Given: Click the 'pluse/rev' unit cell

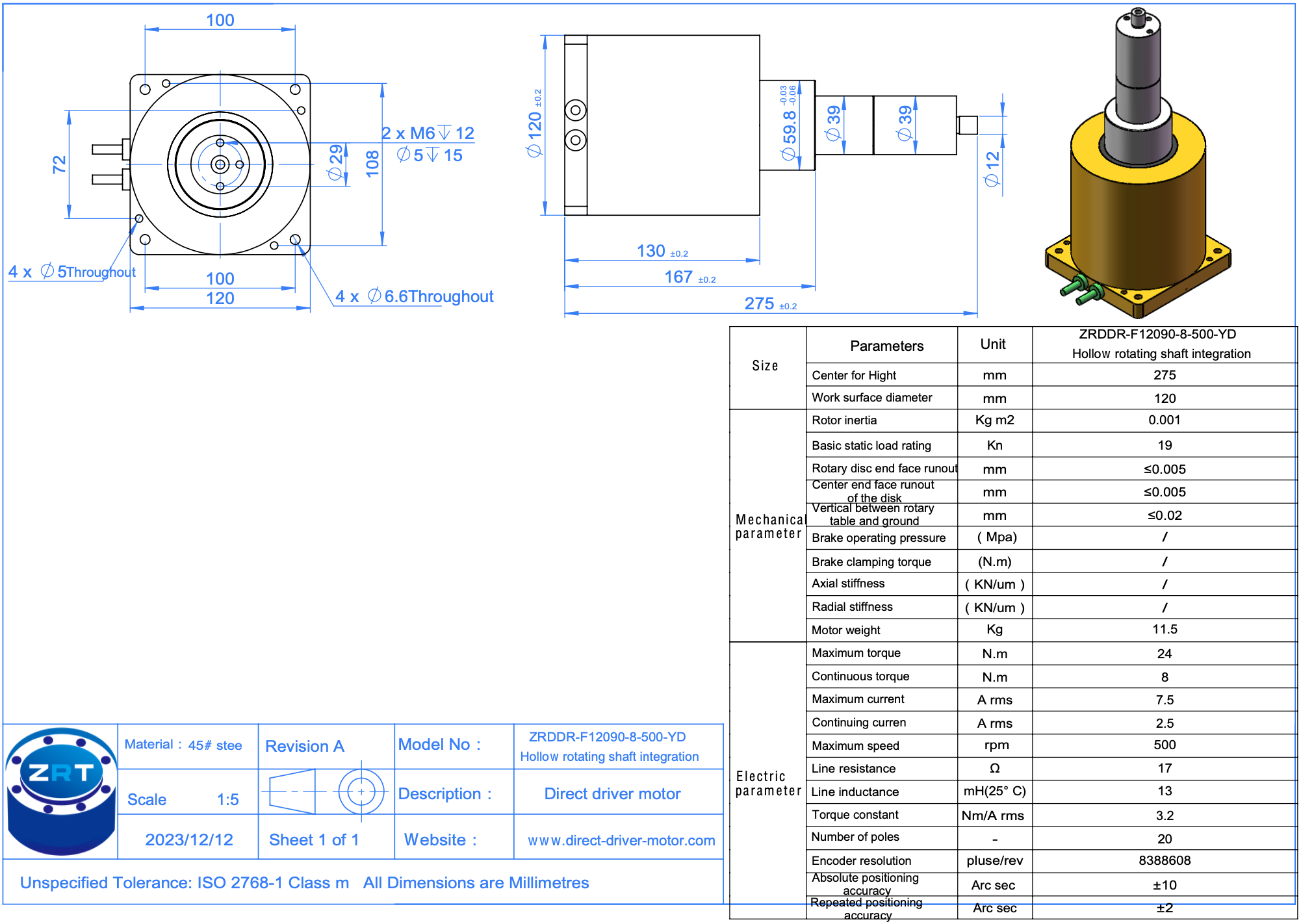Looking at the screenshot, I should (x=995, y=860).
